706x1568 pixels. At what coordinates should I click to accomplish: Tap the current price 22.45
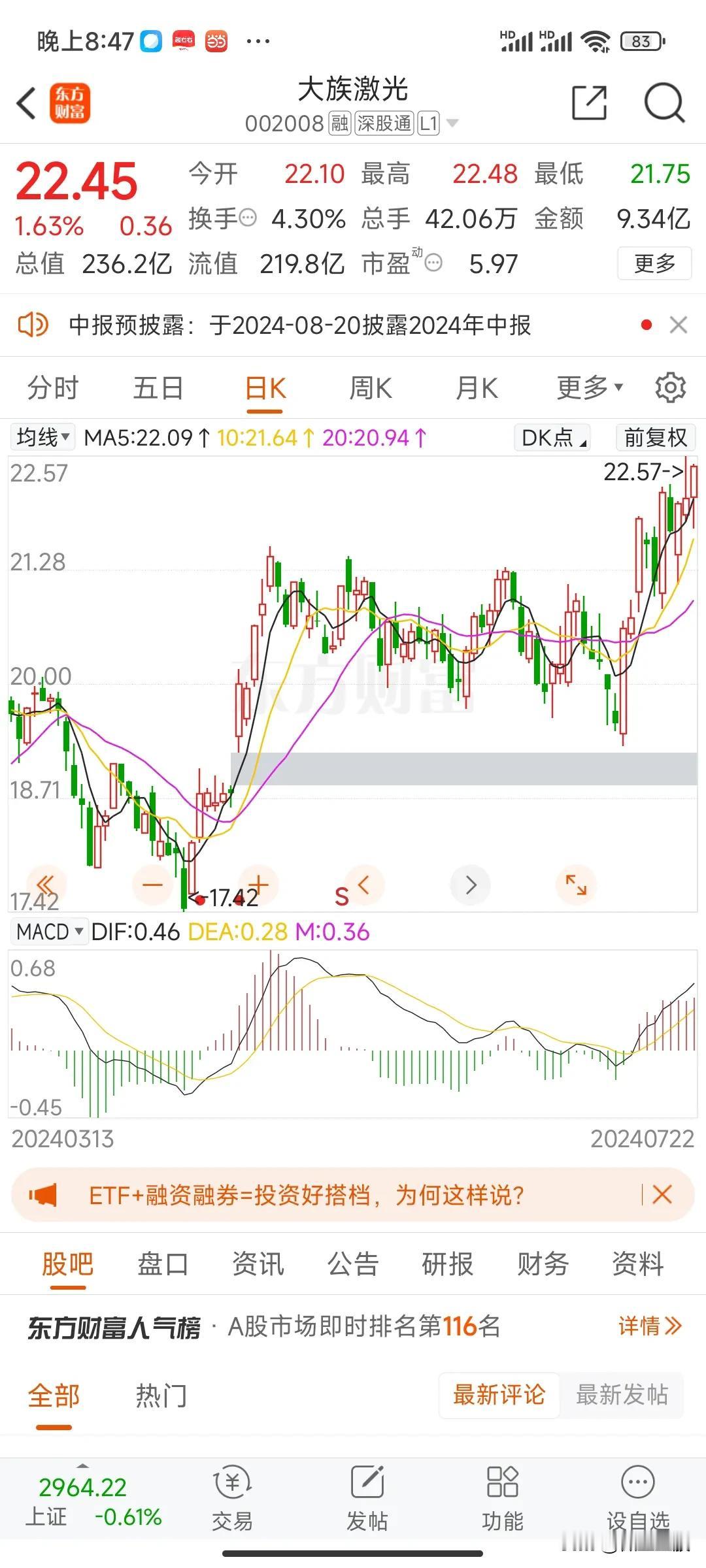pos(76,181)
